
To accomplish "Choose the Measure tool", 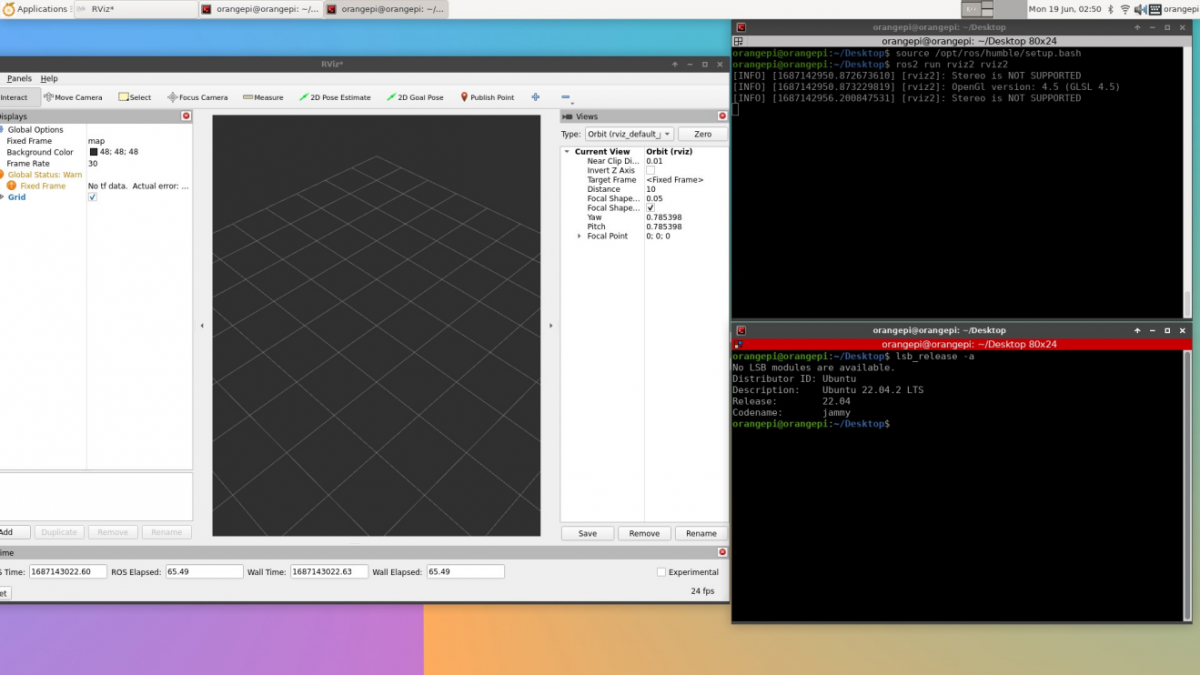I will [263, 97].
